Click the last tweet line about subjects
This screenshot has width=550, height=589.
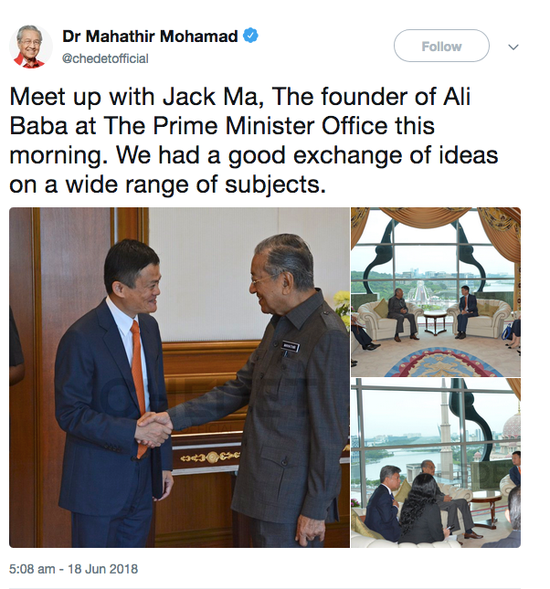pyautogui.click(x=168, y=184)
